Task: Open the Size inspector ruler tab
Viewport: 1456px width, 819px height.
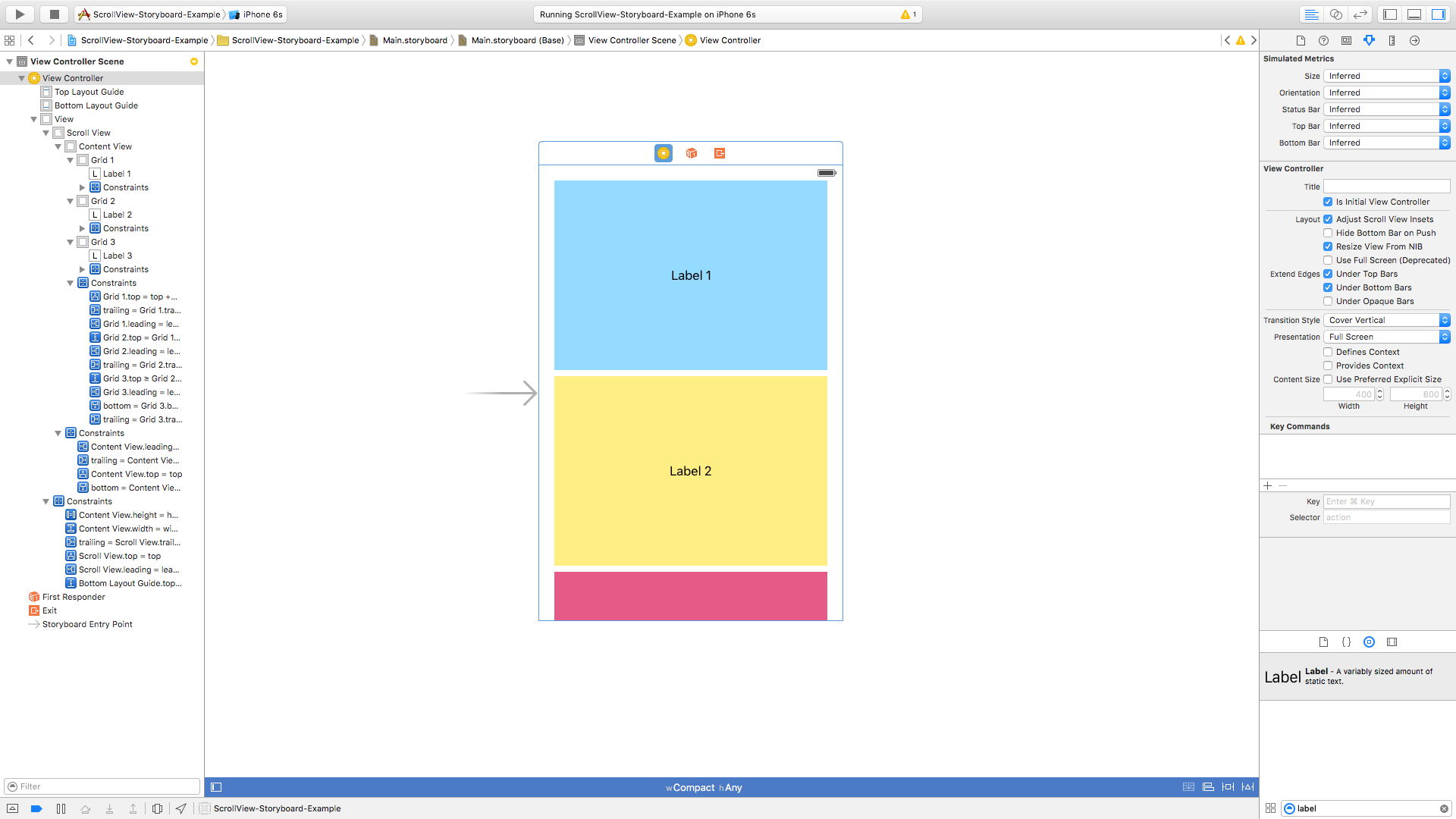Action: 1392,40
